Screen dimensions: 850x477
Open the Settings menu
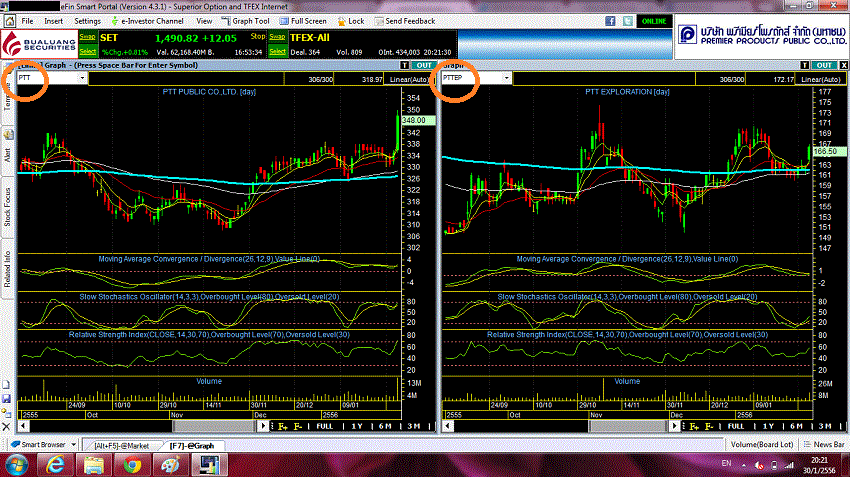coord(87,21)
